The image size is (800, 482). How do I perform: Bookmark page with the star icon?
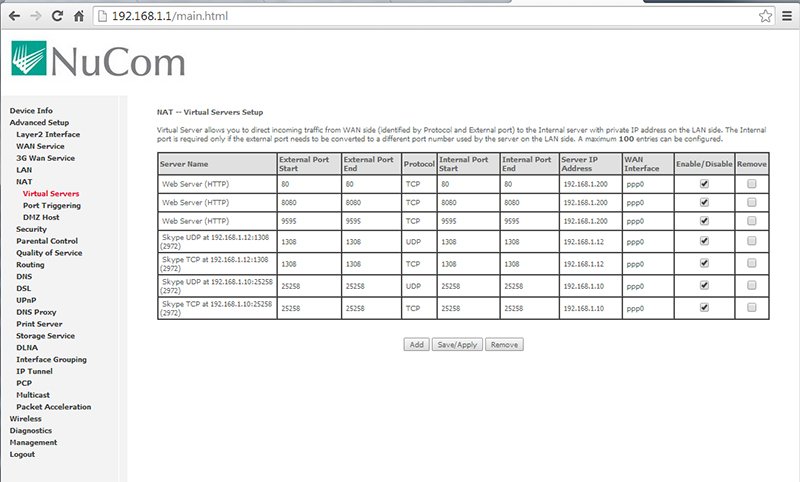[765, 16]
